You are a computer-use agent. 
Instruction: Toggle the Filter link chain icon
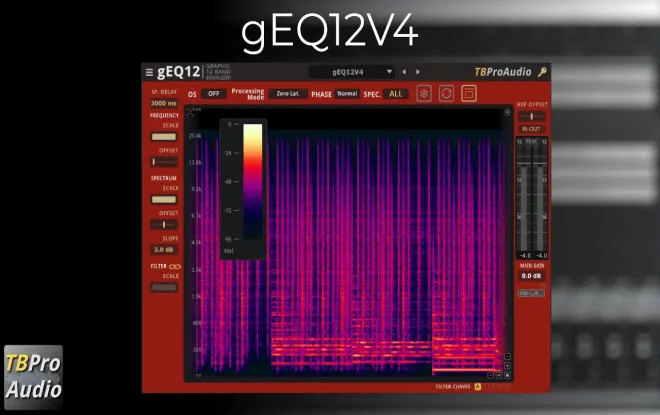point(175,266)
